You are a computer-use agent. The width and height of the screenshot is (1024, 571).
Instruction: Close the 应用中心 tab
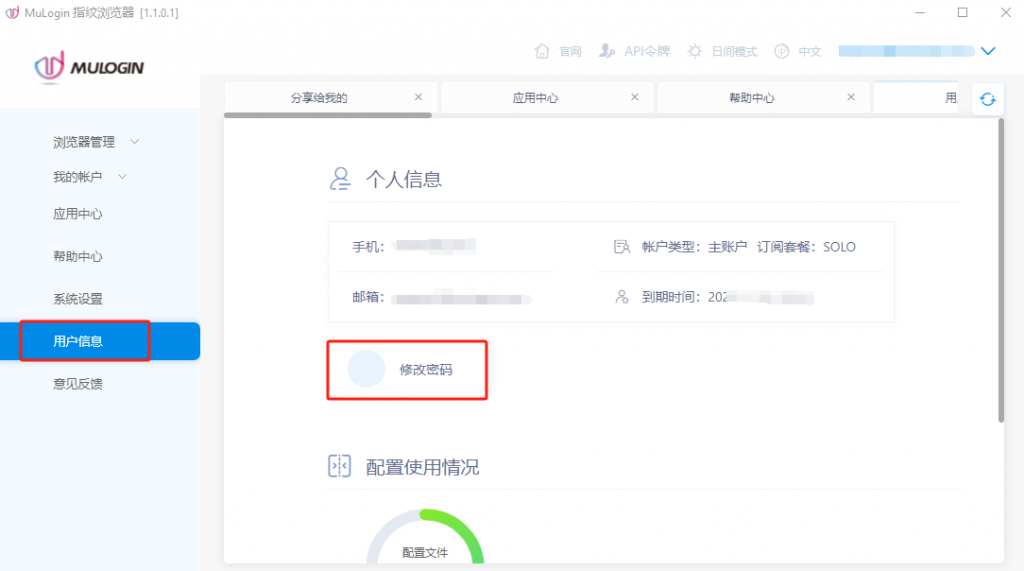(634, 97)
